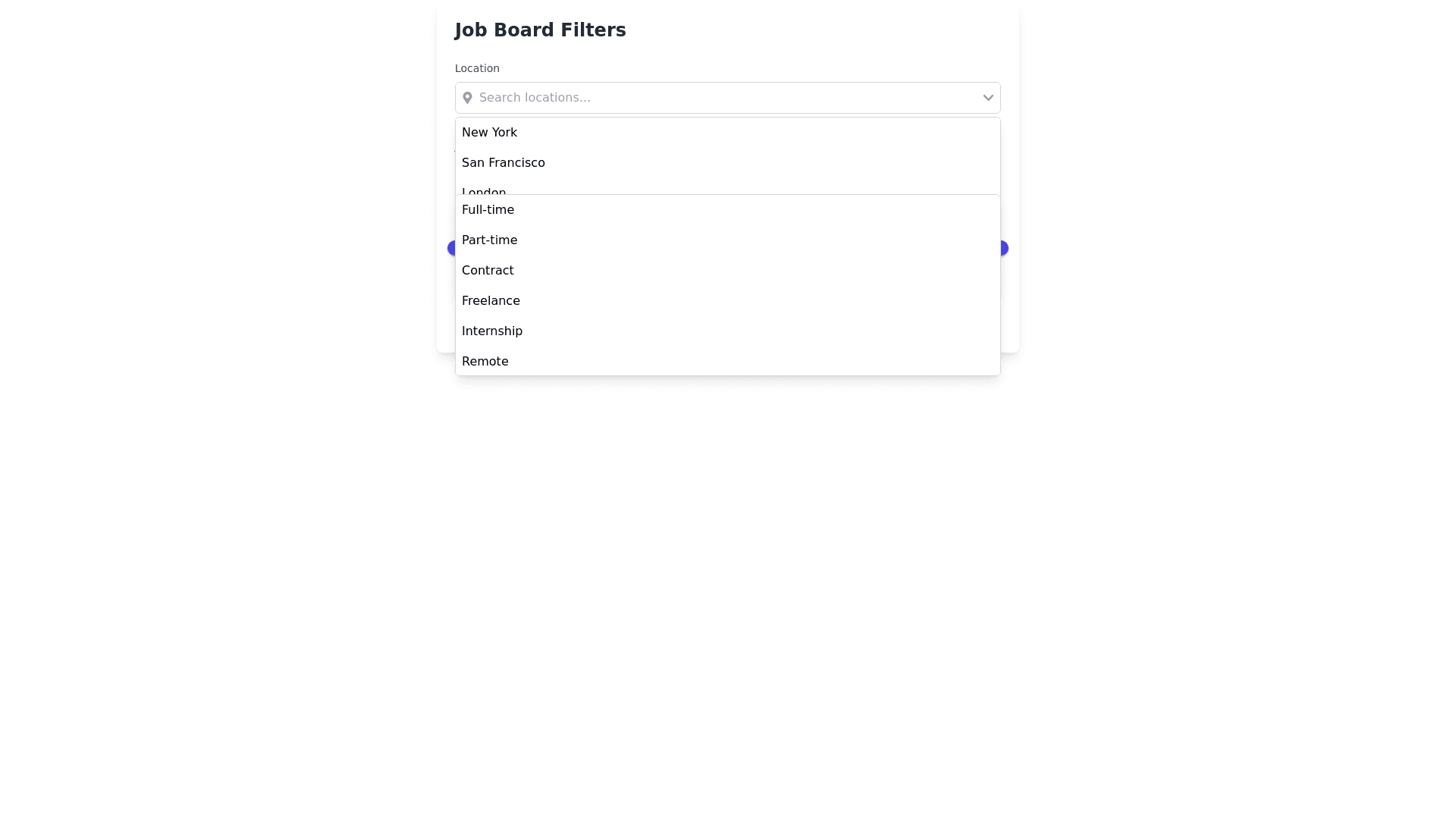
Task: Select Remote from the dropdown list
Action: (x=485, y=362)
